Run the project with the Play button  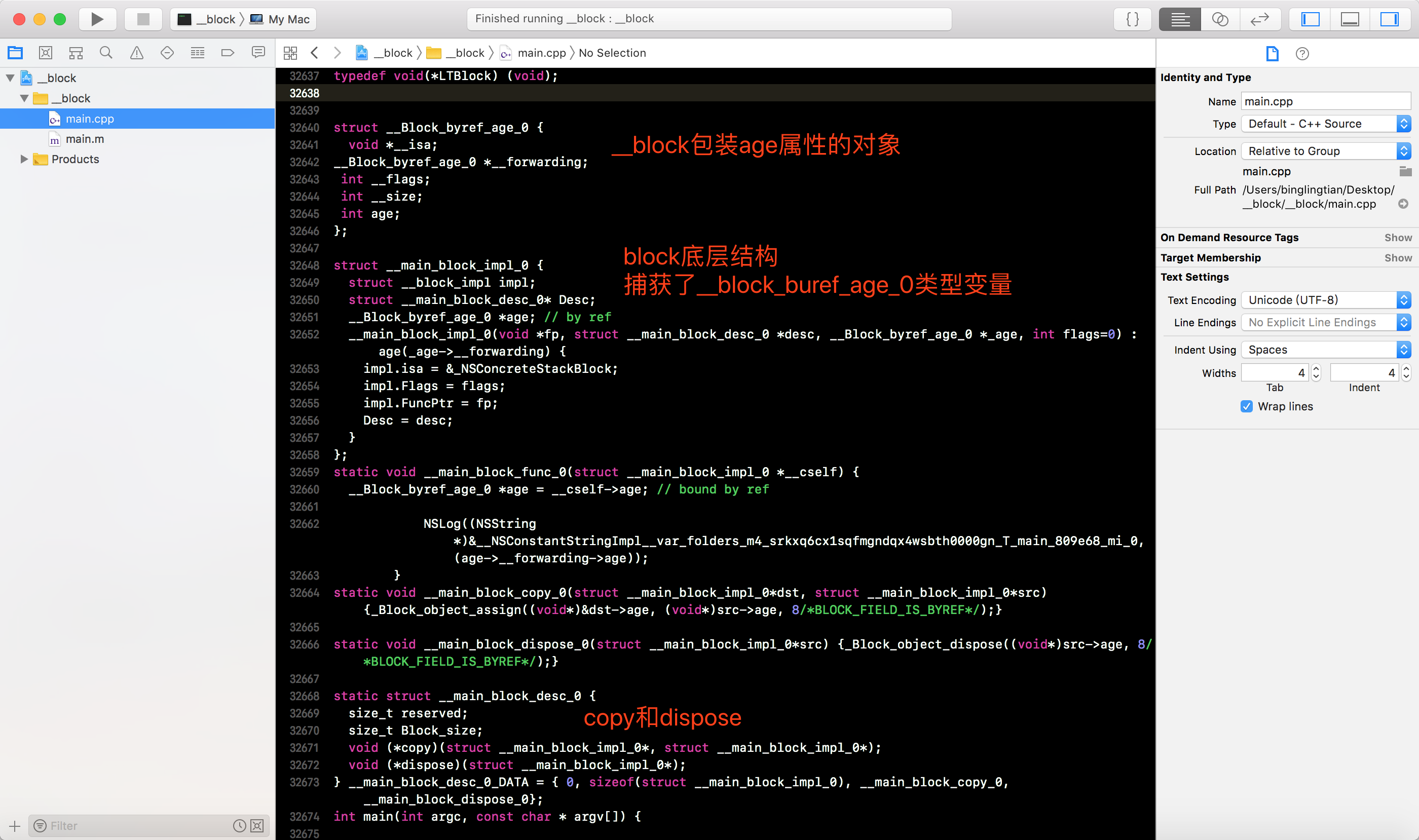97,19
